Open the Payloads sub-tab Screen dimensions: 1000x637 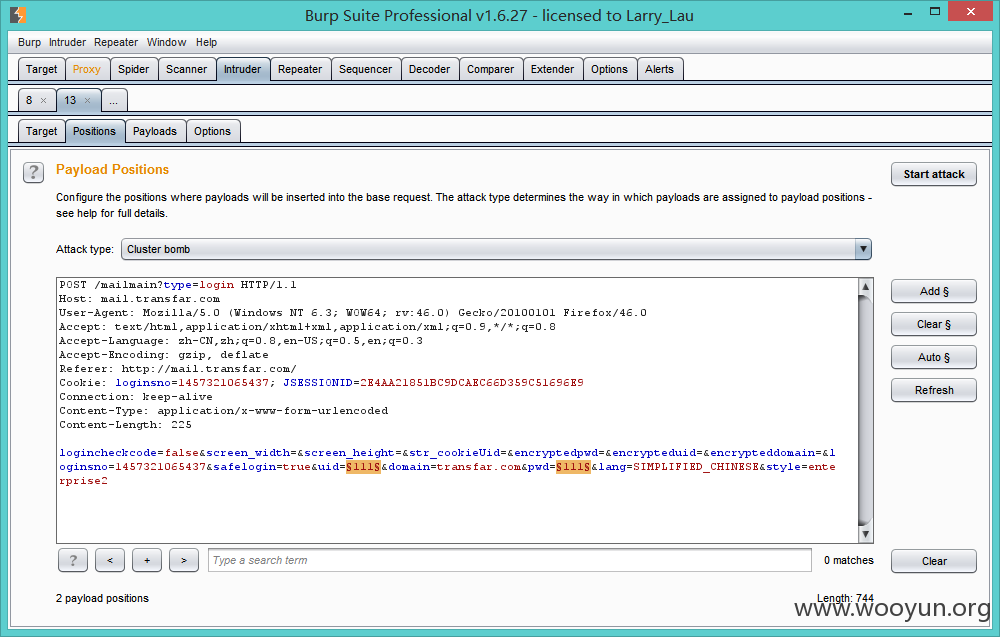[x=155, y=131]
